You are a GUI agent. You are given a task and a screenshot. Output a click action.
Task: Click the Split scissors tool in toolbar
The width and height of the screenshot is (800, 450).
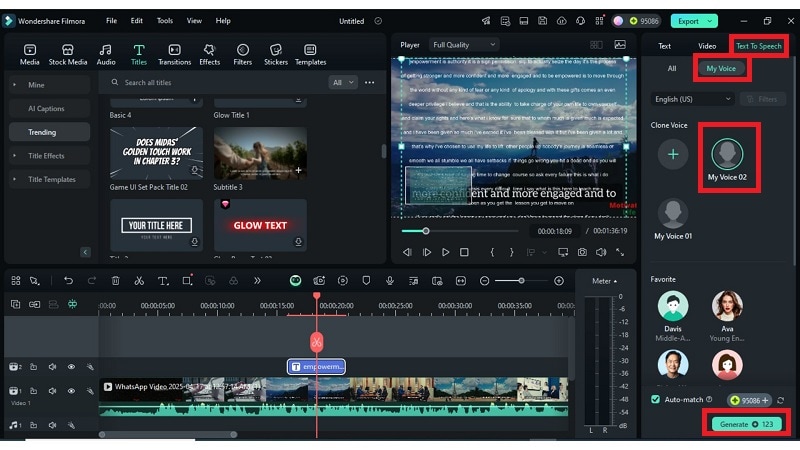139,281
